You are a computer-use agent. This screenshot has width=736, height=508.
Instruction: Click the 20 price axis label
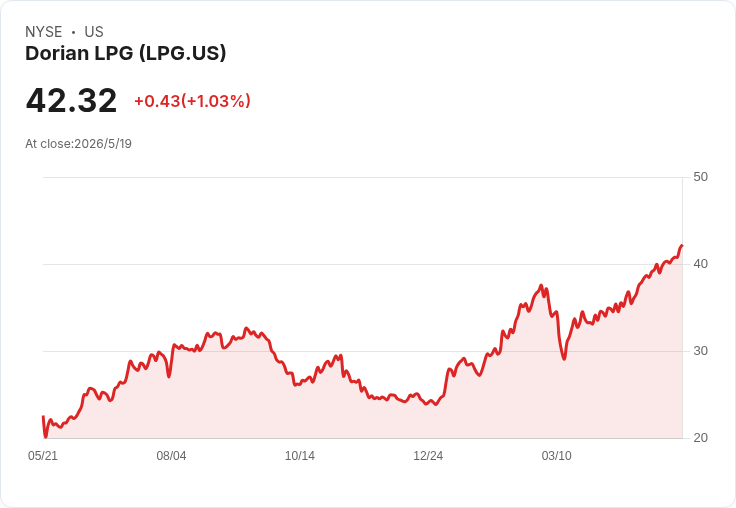click(x=700, y=438)
